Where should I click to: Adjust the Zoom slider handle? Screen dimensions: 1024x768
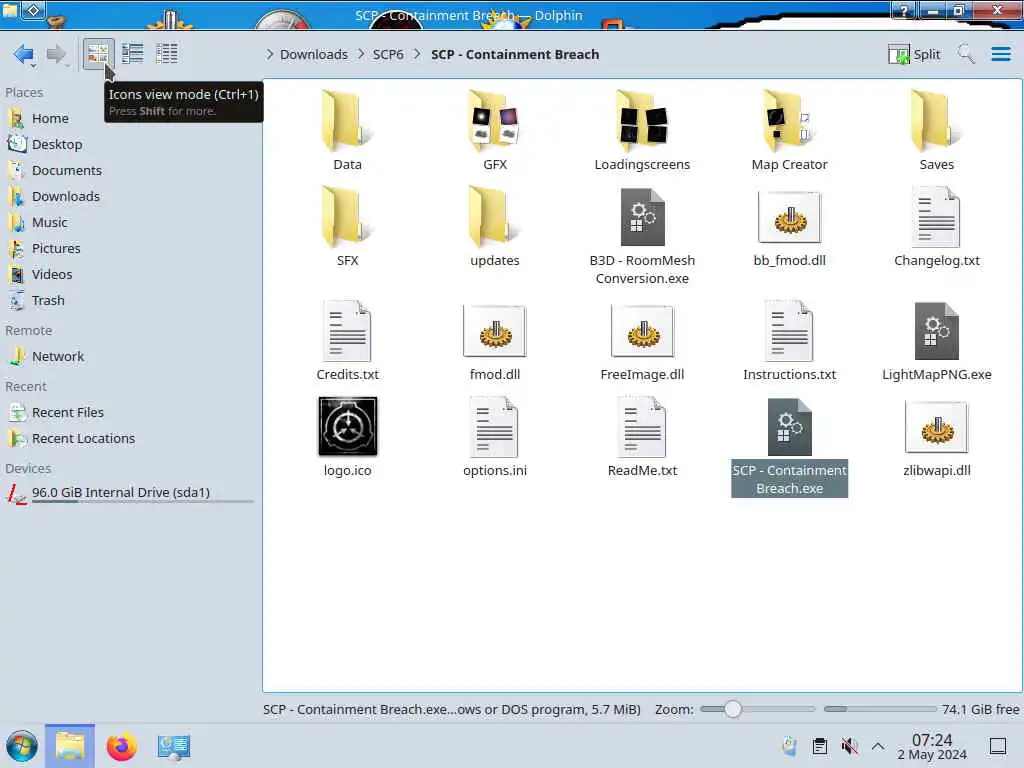pyautogui.click(x=733, y=709)
